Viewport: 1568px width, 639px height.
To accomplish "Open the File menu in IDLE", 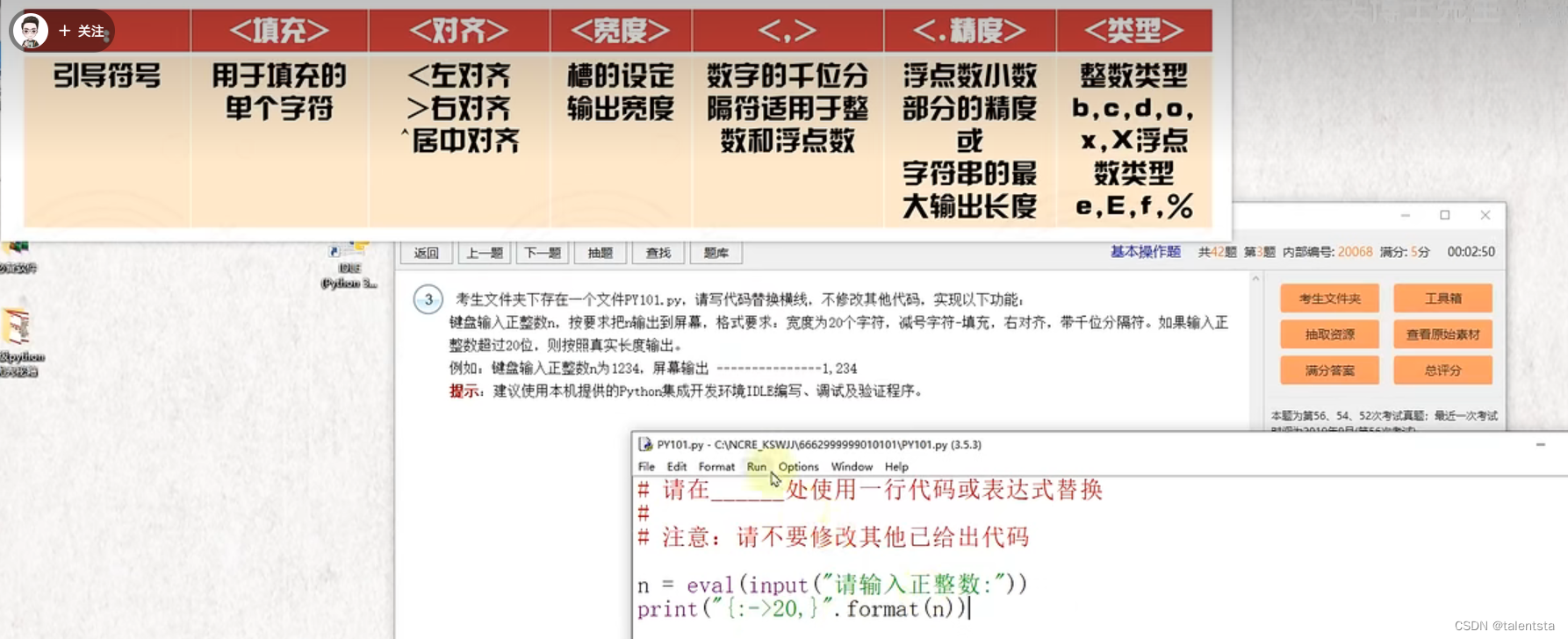I will pos(646,467).
